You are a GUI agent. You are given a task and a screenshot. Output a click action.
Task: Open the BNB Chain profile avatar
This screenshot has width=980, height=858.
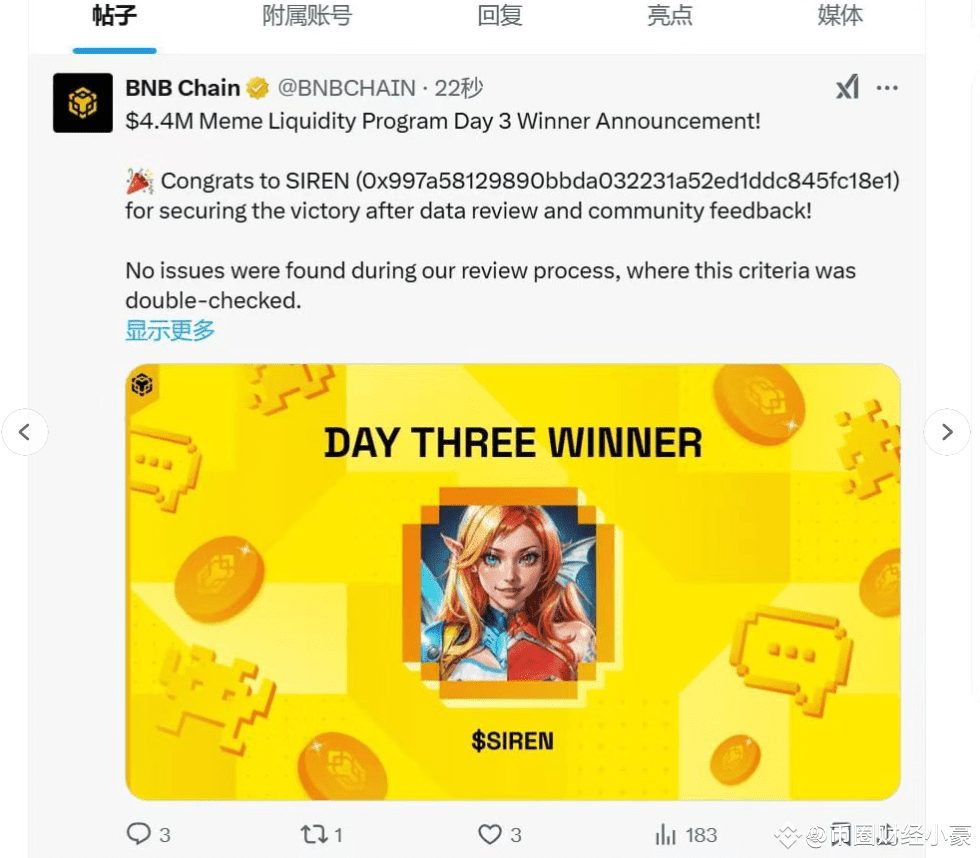coord(82,102)
